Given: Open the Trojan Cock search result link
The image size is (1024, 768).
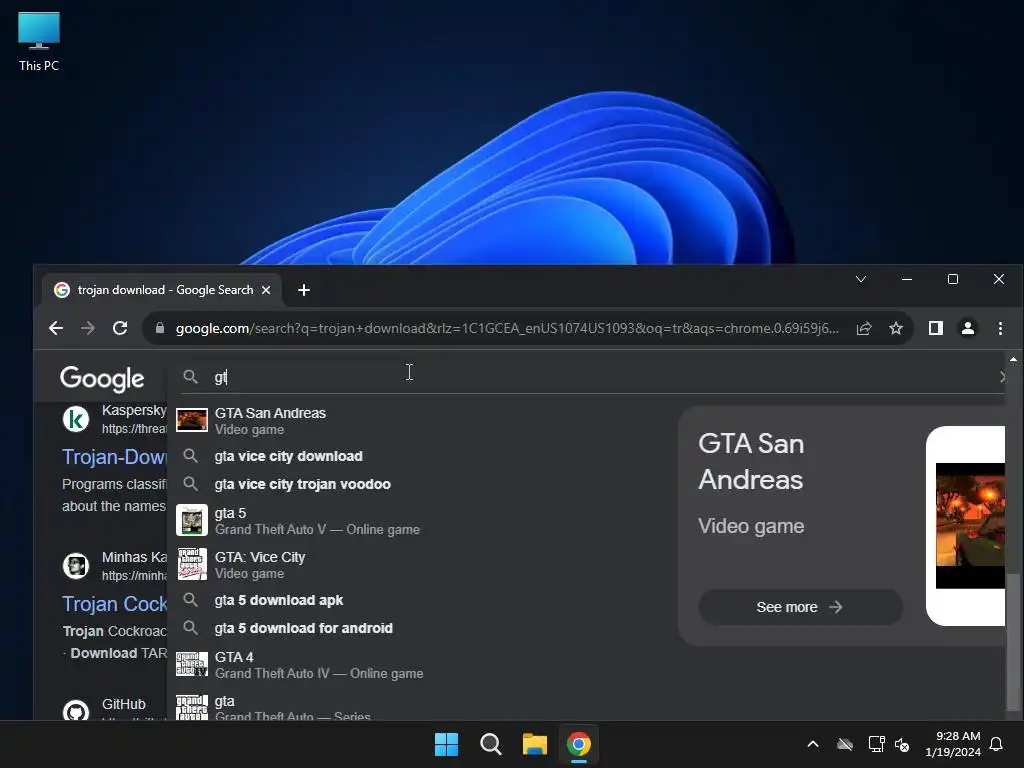Looking at the screenshot, I should [114, 604].
